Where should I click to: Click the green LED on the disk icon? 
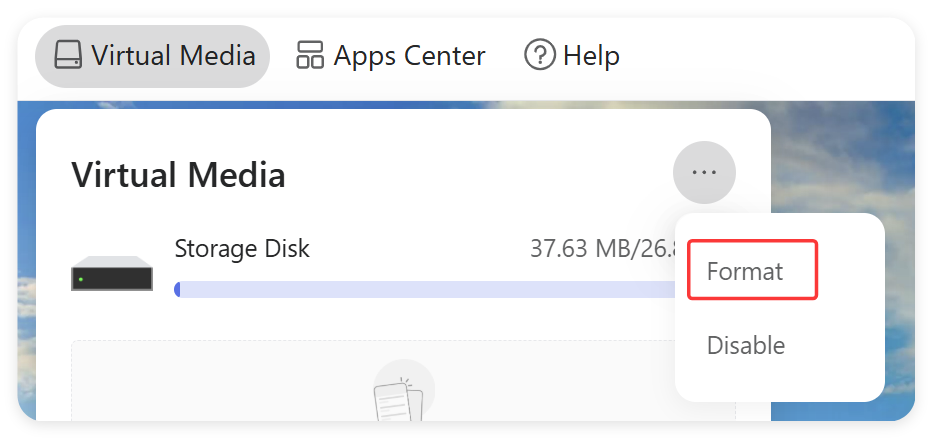81,279
